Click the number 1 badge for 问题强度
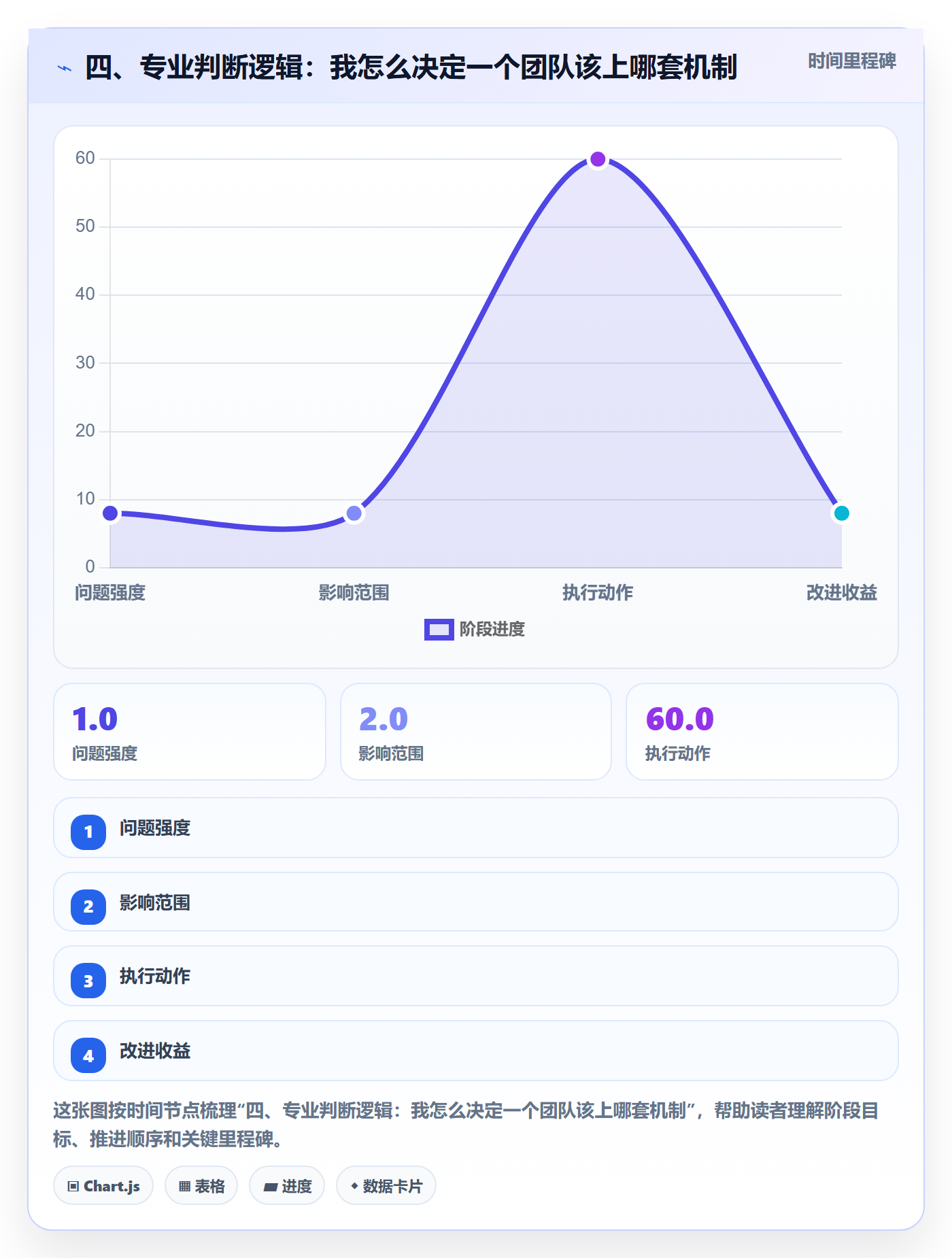 coord(88,832)
